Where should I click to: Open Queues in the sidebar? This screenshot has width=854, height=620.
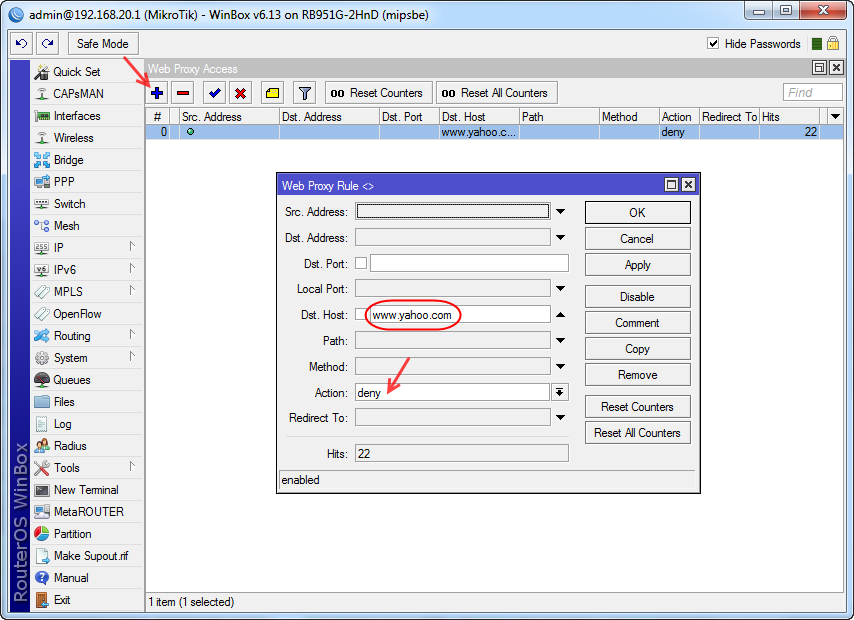[72, 380]
